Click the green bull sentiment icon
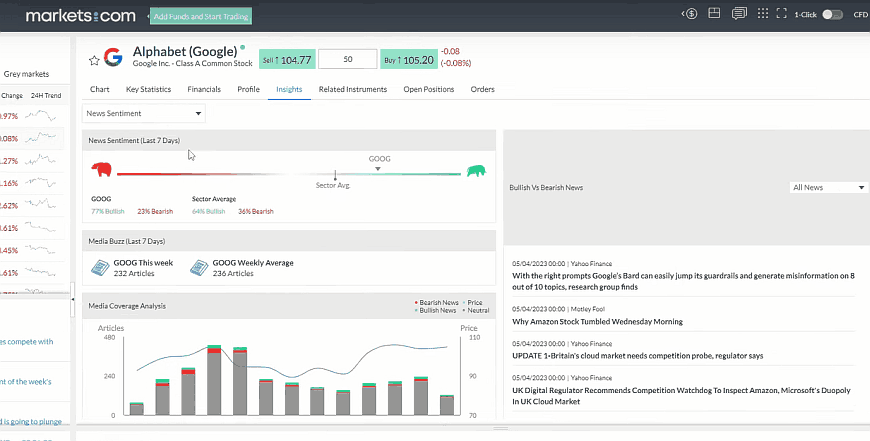The image size is (870, 441). [476, 171]
